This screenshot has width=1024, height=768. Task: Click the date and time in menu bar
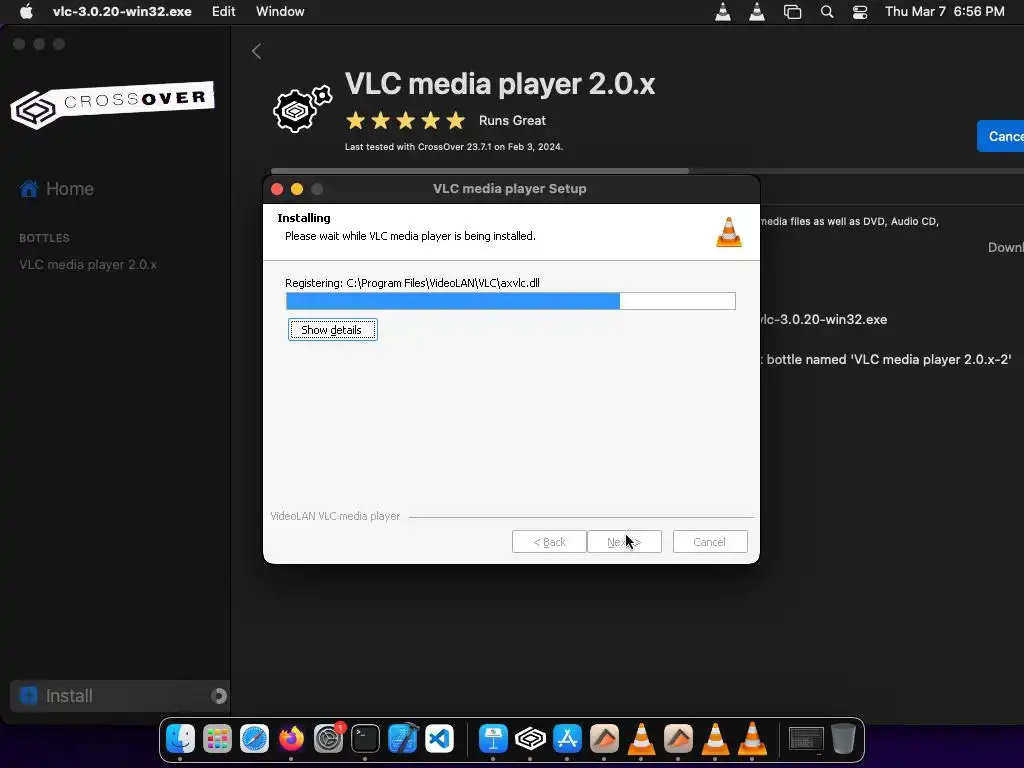tap(944, 11)
